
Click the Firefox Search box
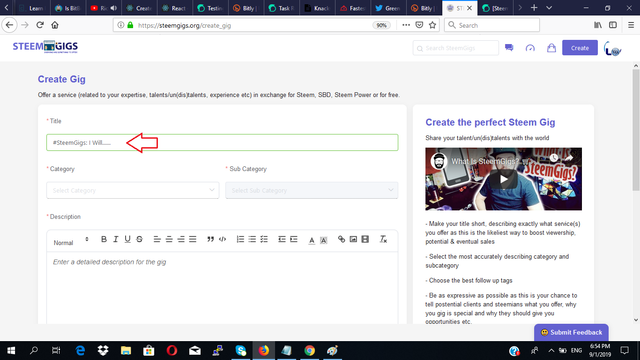(492, 25)
